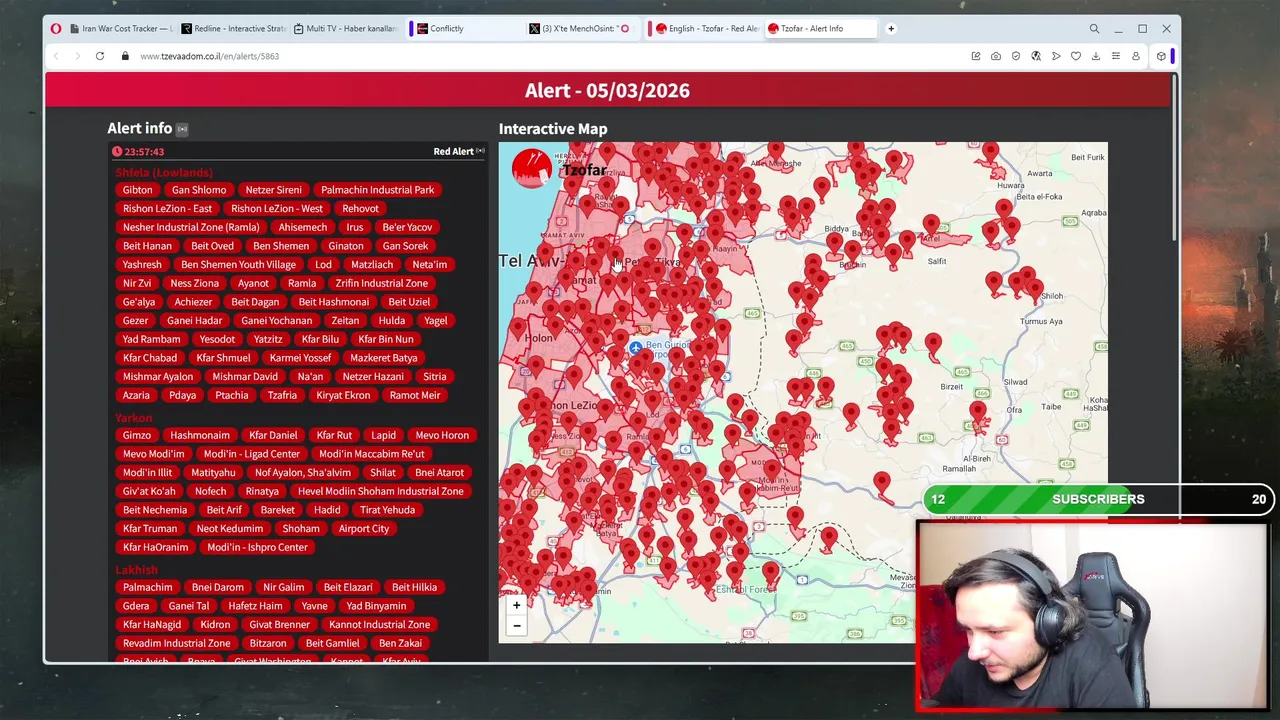Click the Ramallah label on the map
The width and height of the screenshot is (1280, 720).
coord(959,469)
